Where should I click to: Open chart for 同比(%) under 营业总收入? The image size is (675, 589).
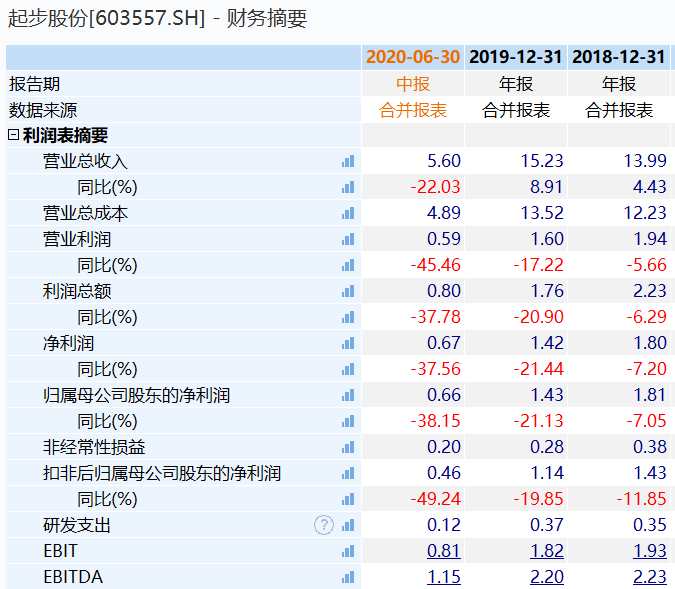click(348, 187)
